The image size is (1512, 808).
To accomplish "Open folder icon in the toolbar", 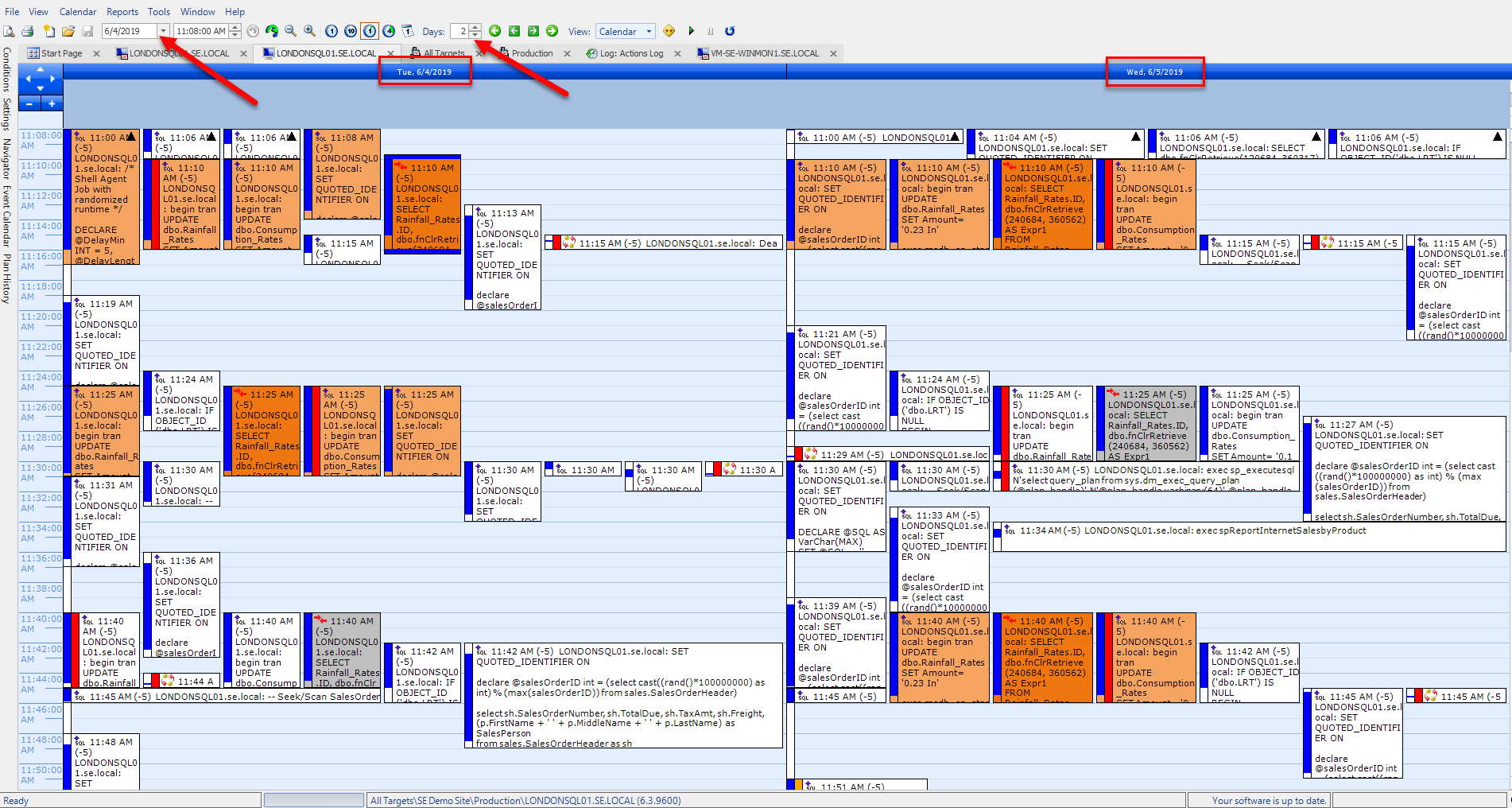I will (68, 31).
